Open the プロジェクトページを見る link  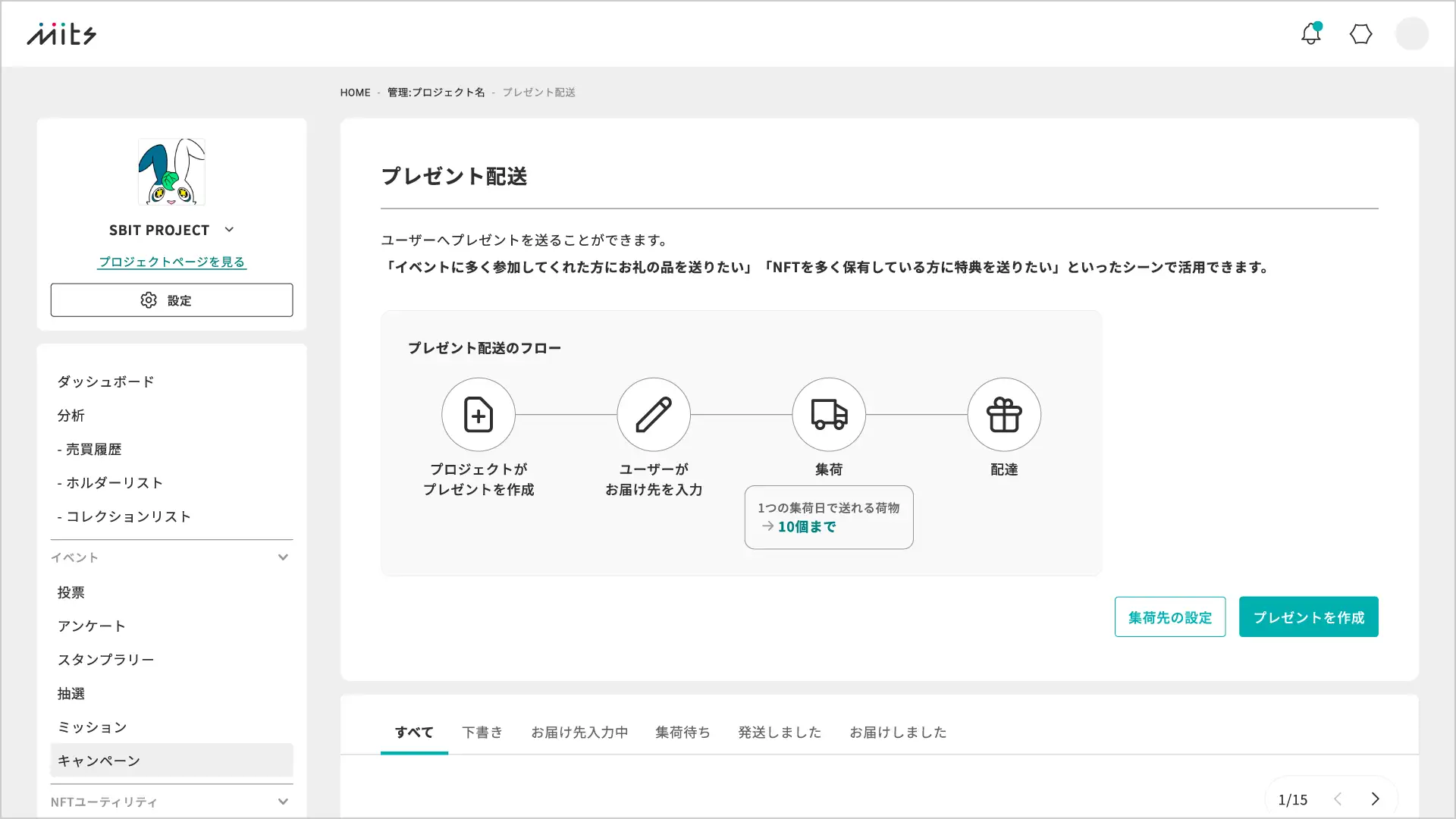(172, 262)
